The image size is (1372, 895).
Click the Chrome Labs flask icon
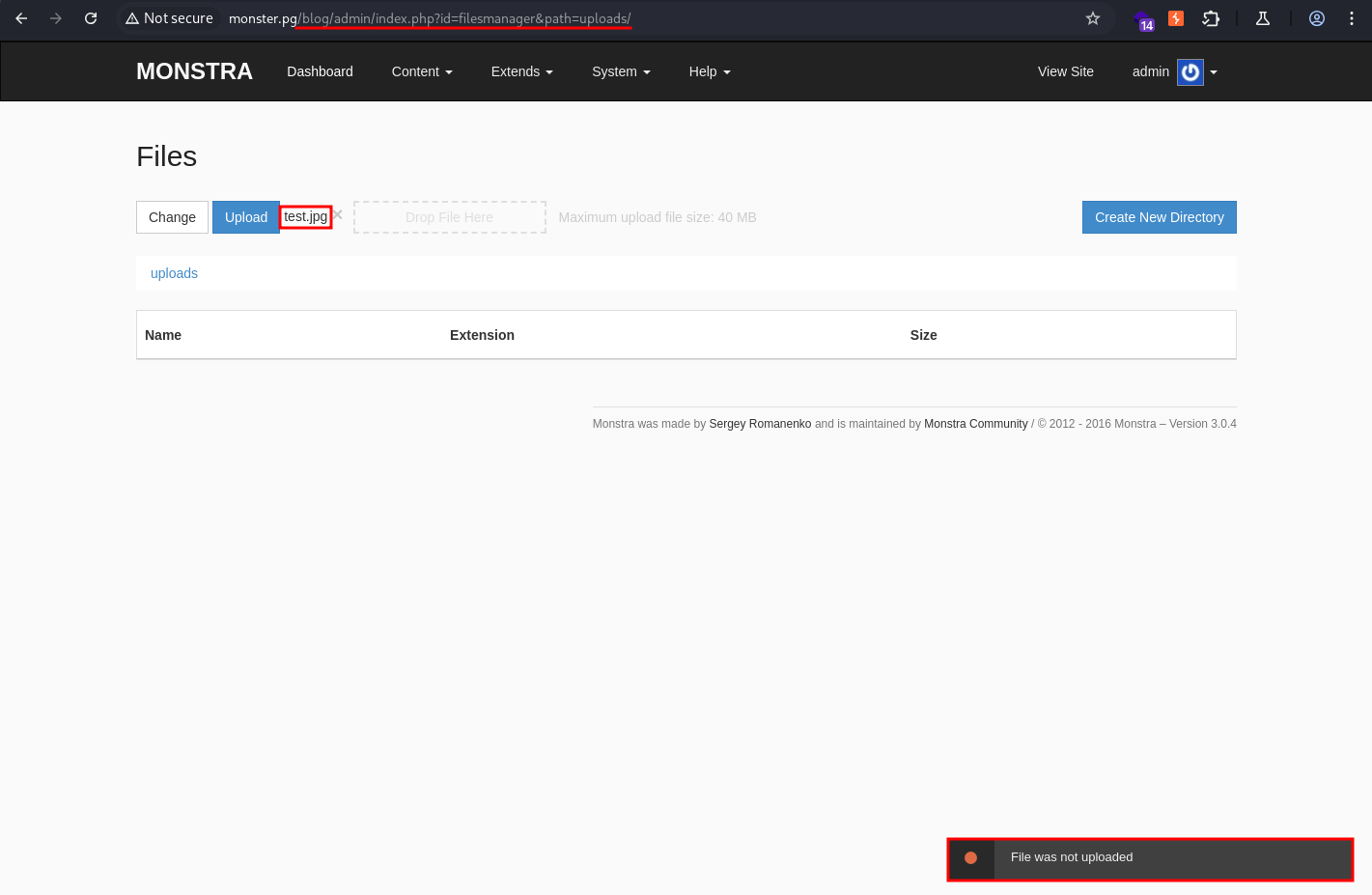click(x=1262, y=18)
